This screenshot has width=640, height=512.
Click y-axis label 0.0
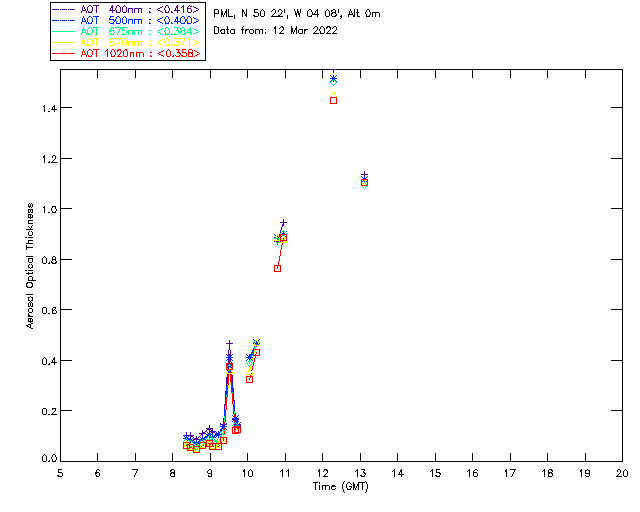49,459
